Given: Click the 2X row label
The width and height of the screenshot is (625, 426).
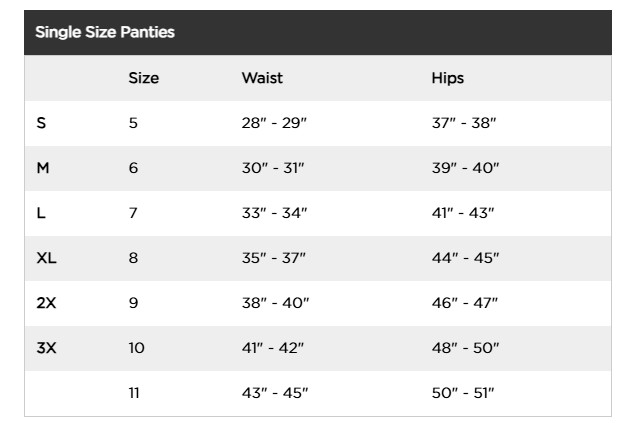Looking at the screenshot, I should pos(46,303).
